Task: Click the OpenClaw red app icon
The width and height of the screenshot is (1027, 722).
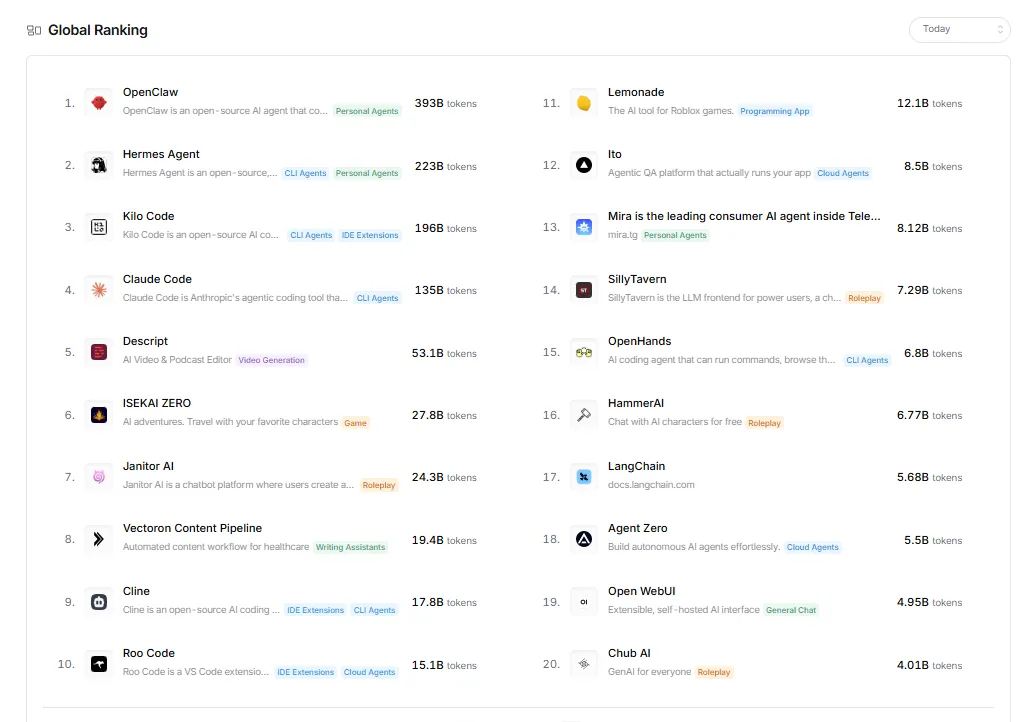Action: [x=99, y=103]
